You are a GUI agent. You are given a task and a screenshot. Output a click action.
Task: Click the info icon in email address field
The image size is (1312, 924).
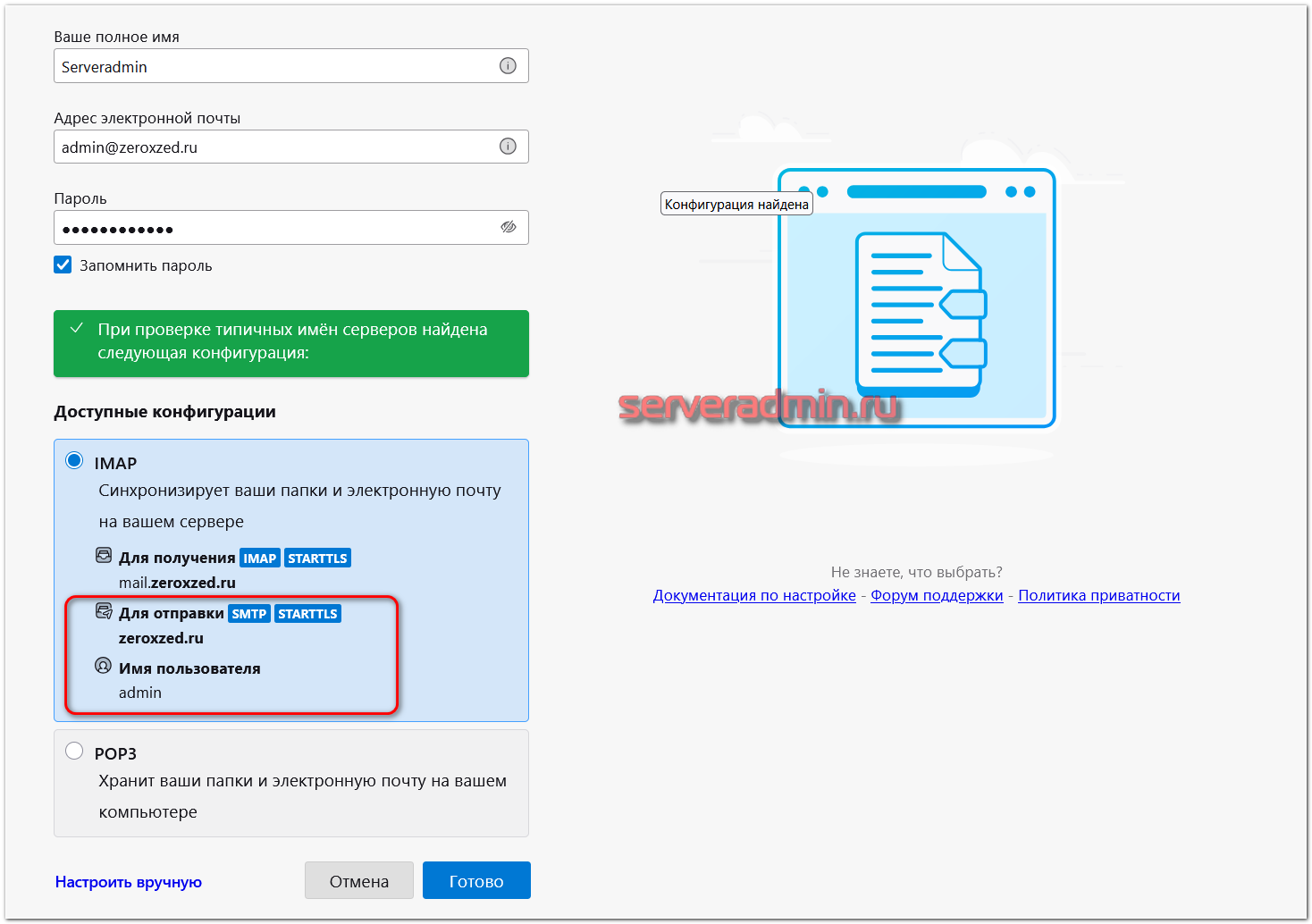click(x=508, y=147)
